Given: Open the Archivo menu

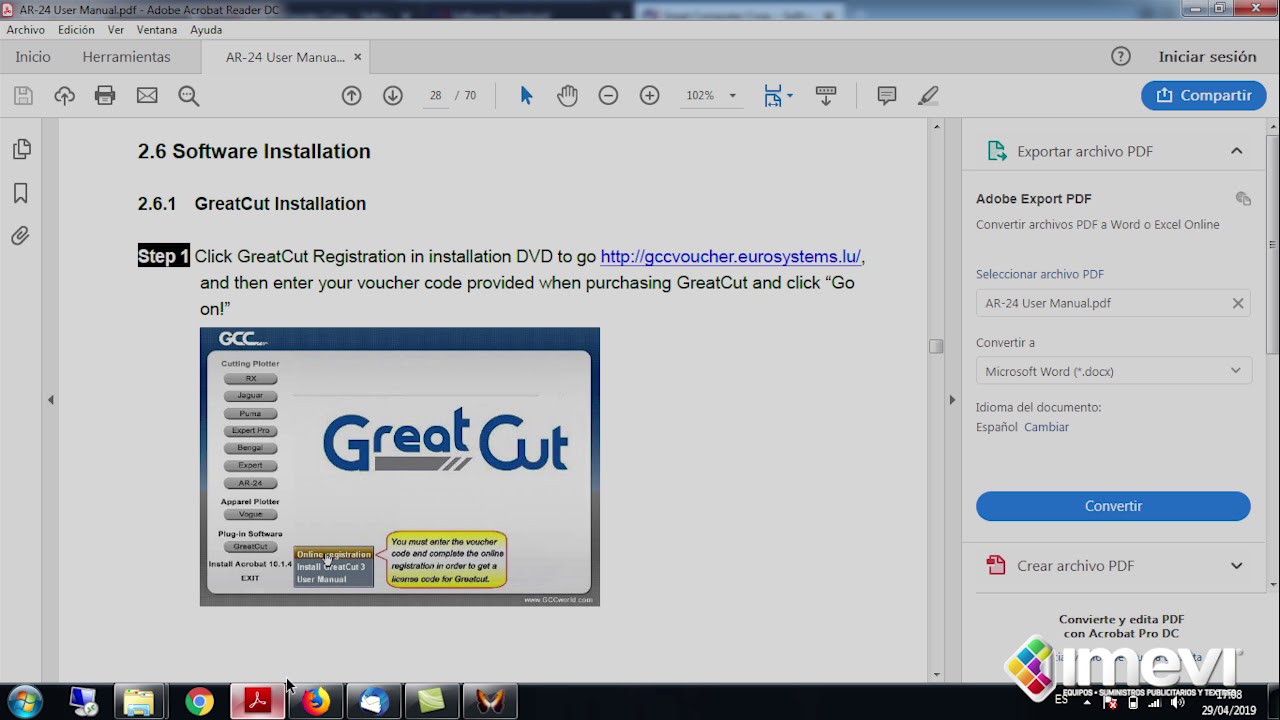Looking at the screenshot, I should click(26, 30).
